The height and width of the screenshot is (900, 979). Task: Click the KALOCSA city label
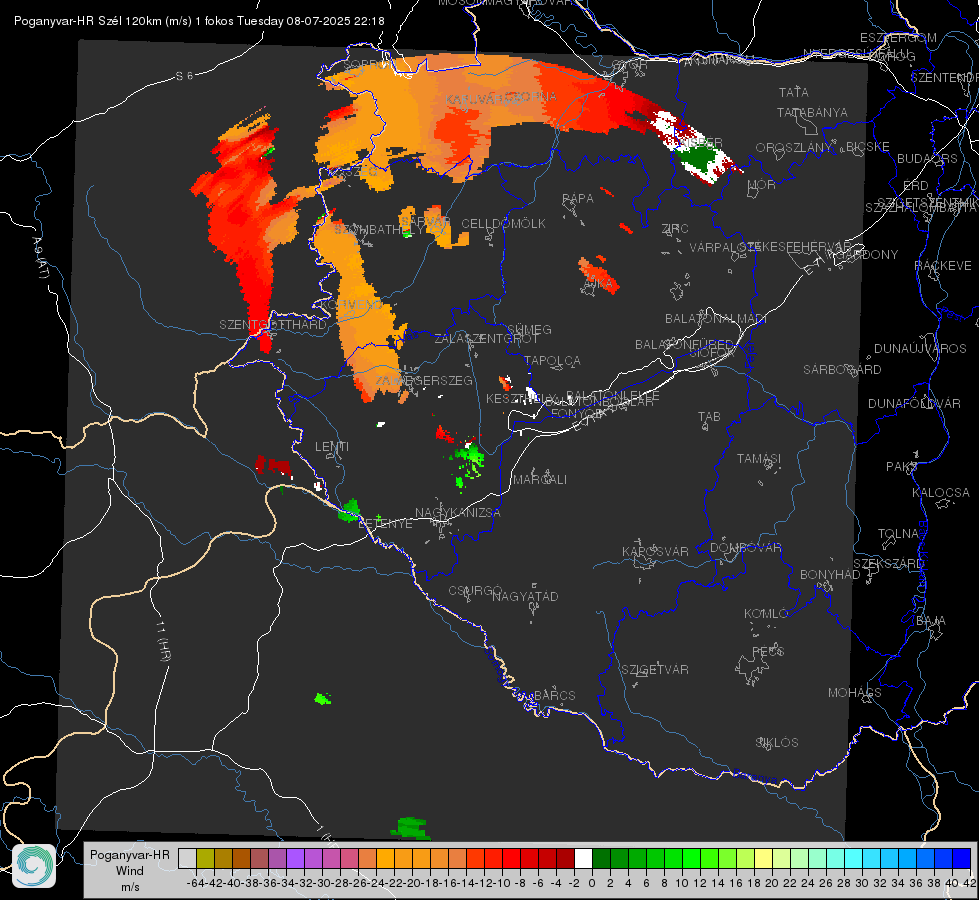[941, 493]
